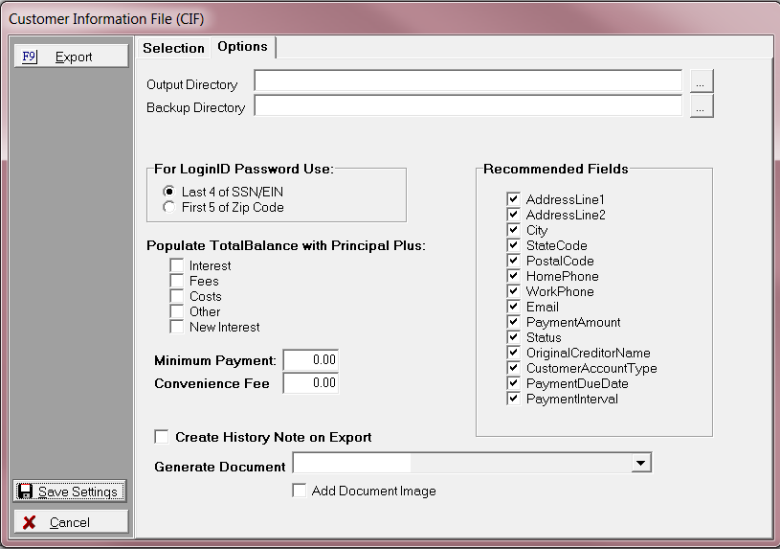Uncheck the PaymentDueDate field
The width and height of the screenshot is (780, 549).
513,384
